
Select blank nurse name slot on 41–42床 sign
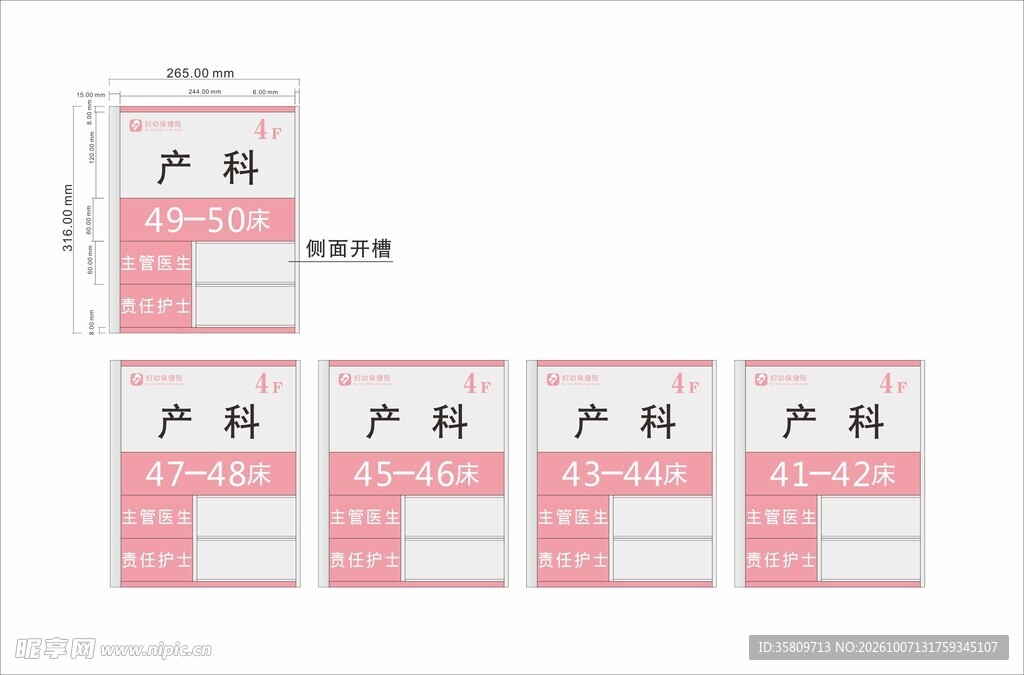(871, 559)
